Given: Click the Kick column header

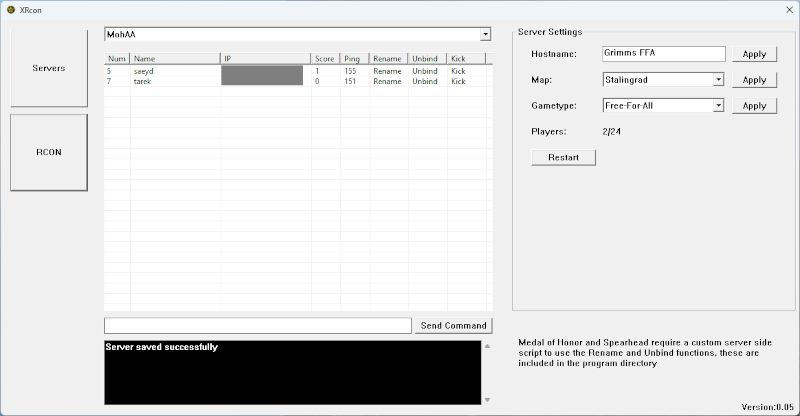Looking at the screenshot, I should pos(466,59).
